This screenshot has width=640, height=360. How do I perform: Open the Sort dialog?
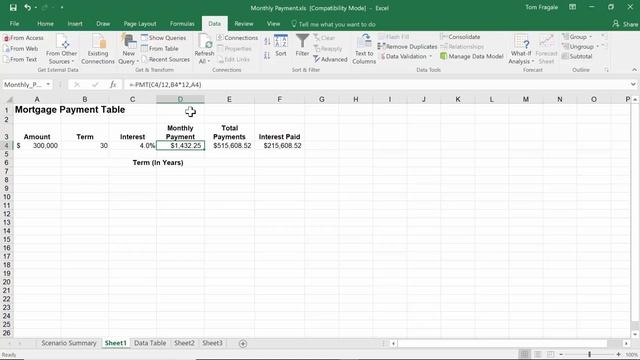pos(281,45)
